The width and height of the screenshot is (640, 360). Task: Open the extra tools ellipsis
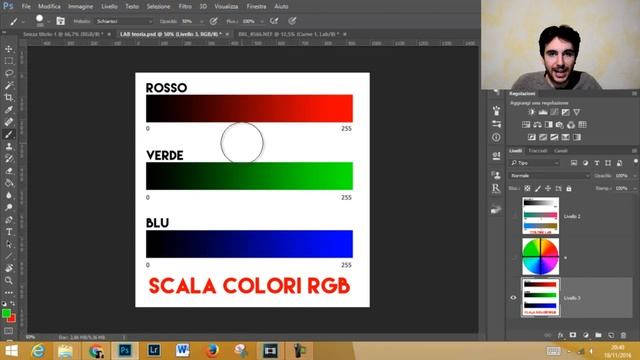tap(9, 293)
